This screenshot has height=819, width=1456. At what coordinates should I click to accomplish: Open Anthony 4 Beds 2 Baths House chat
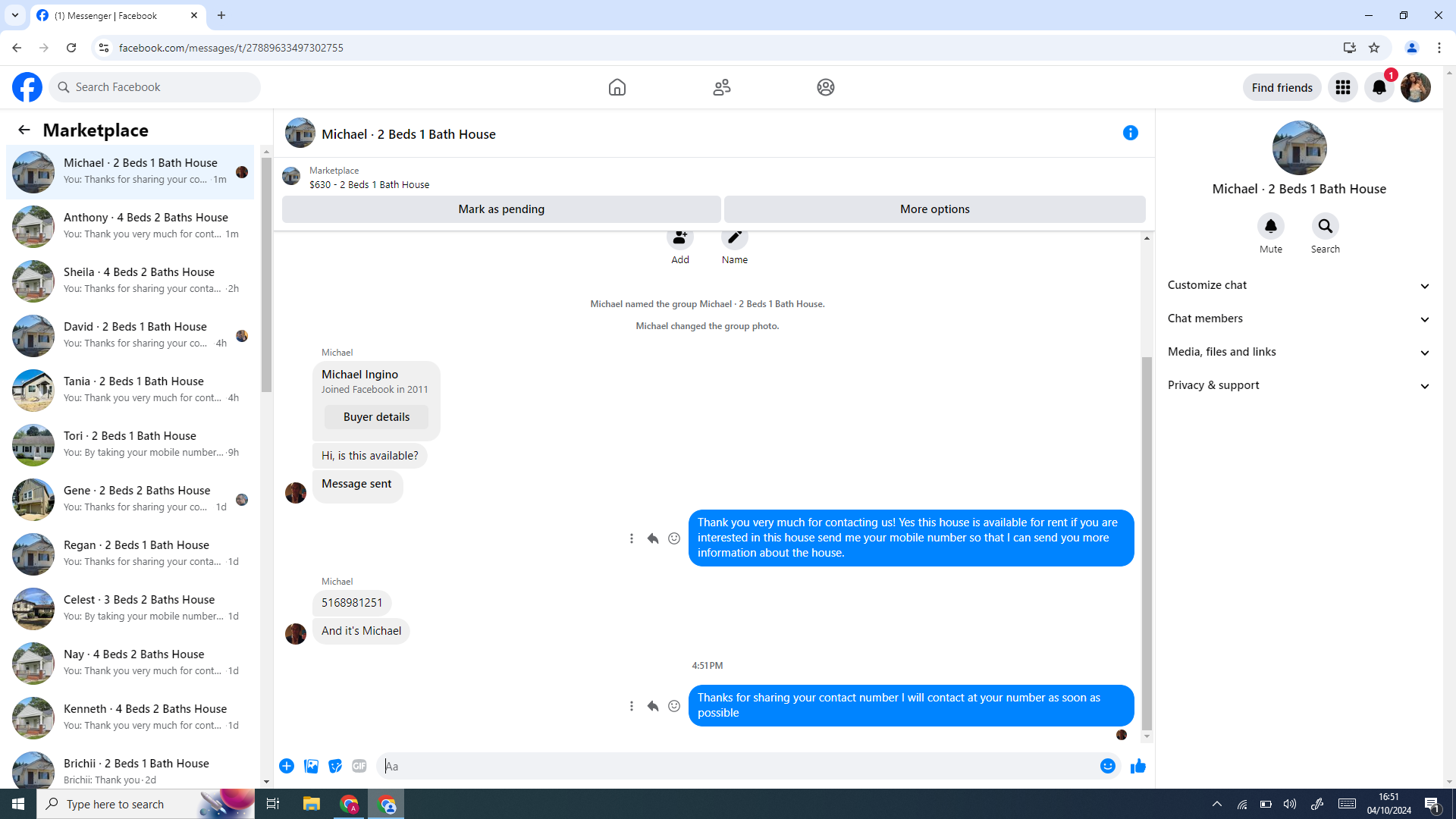pos(130,226)
